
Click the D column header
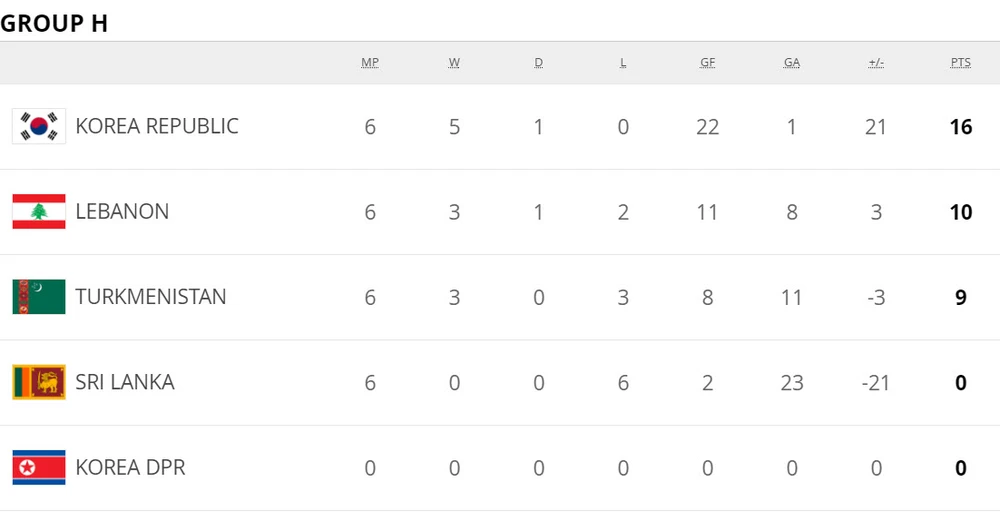click(539, 63)
